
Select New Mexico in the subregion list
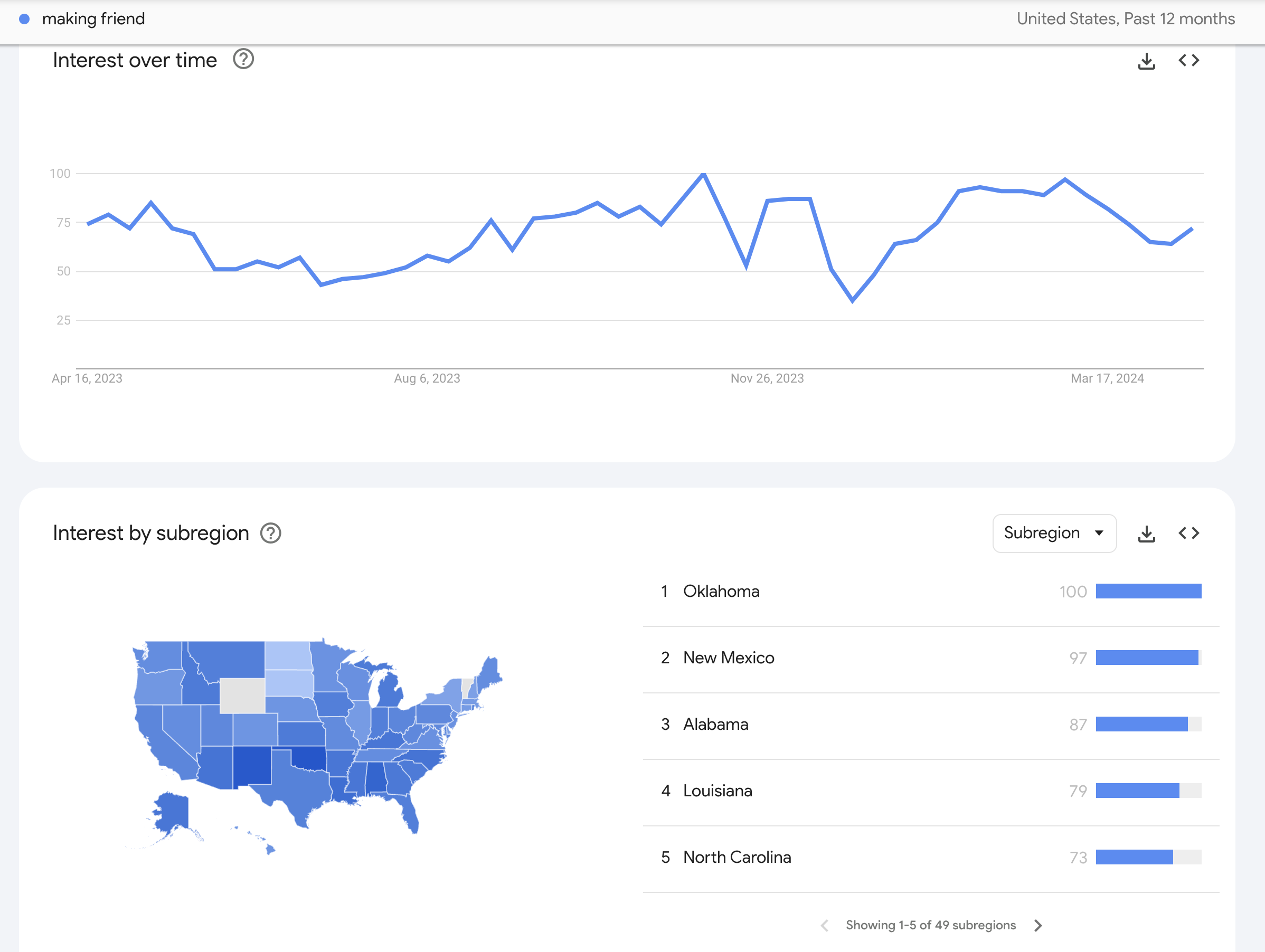click(729, 658)
